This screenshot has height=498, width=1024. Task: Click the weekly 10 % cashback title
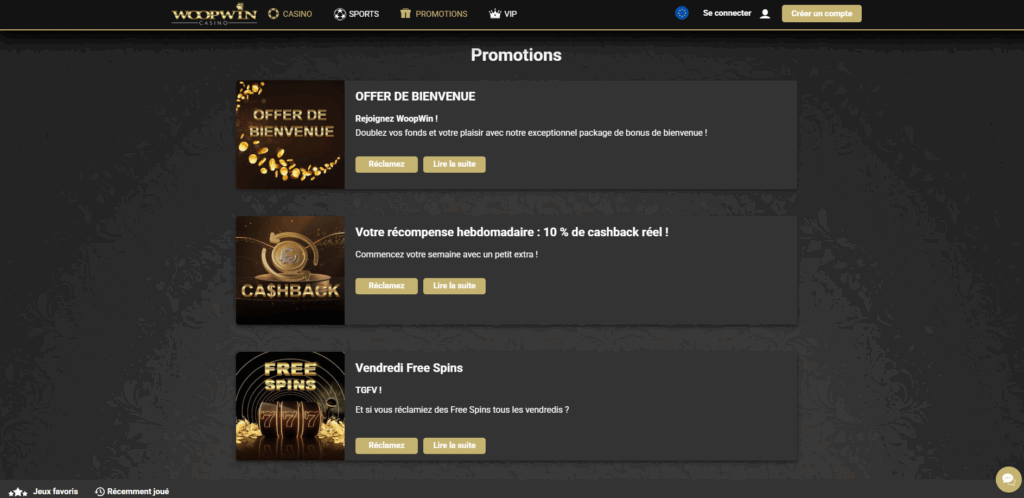pos(512,232)
